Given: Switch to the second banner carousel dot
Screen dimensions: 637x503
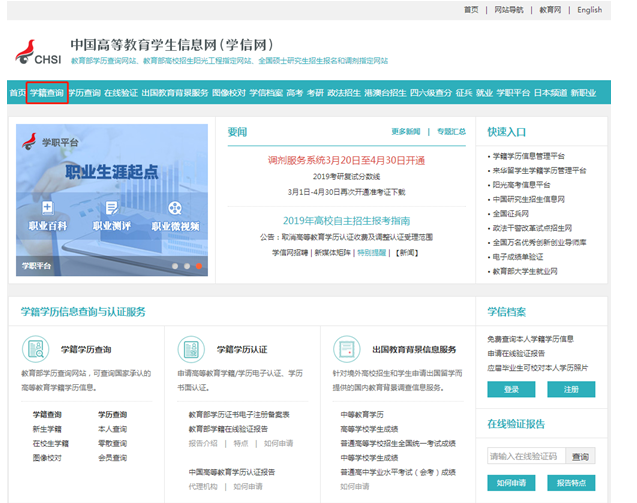Looking at the screenshot, I should (x=187, y=266).
